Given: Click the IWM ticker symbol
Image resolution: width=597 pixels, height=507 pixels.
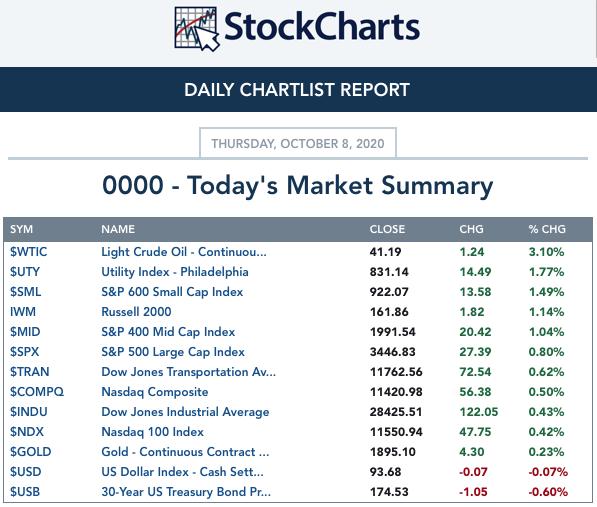Looking at the screenshot, I should click(x=23, y=312).
